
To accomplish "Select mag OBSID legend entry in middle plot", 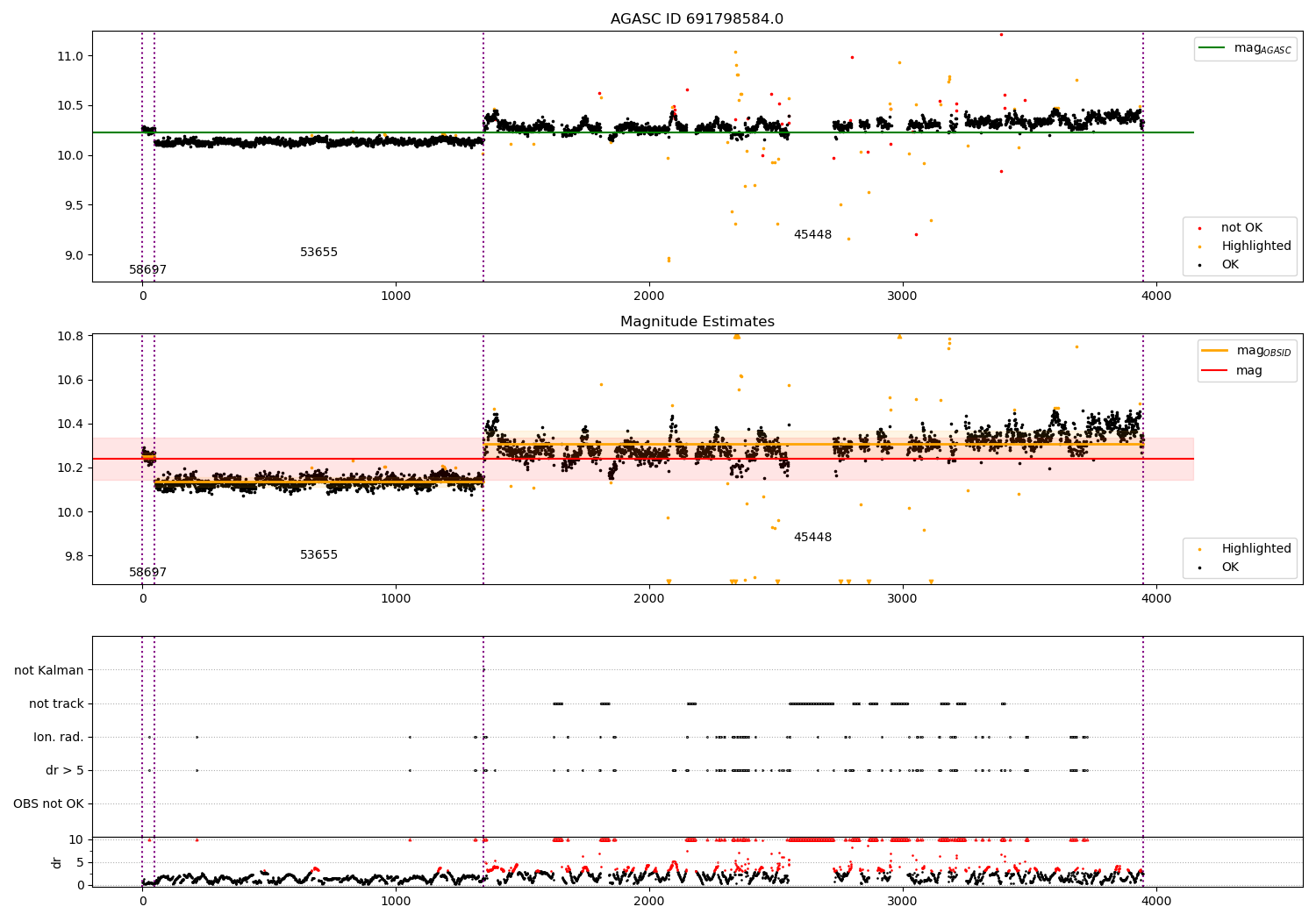I will click(x=1247, y=352).
